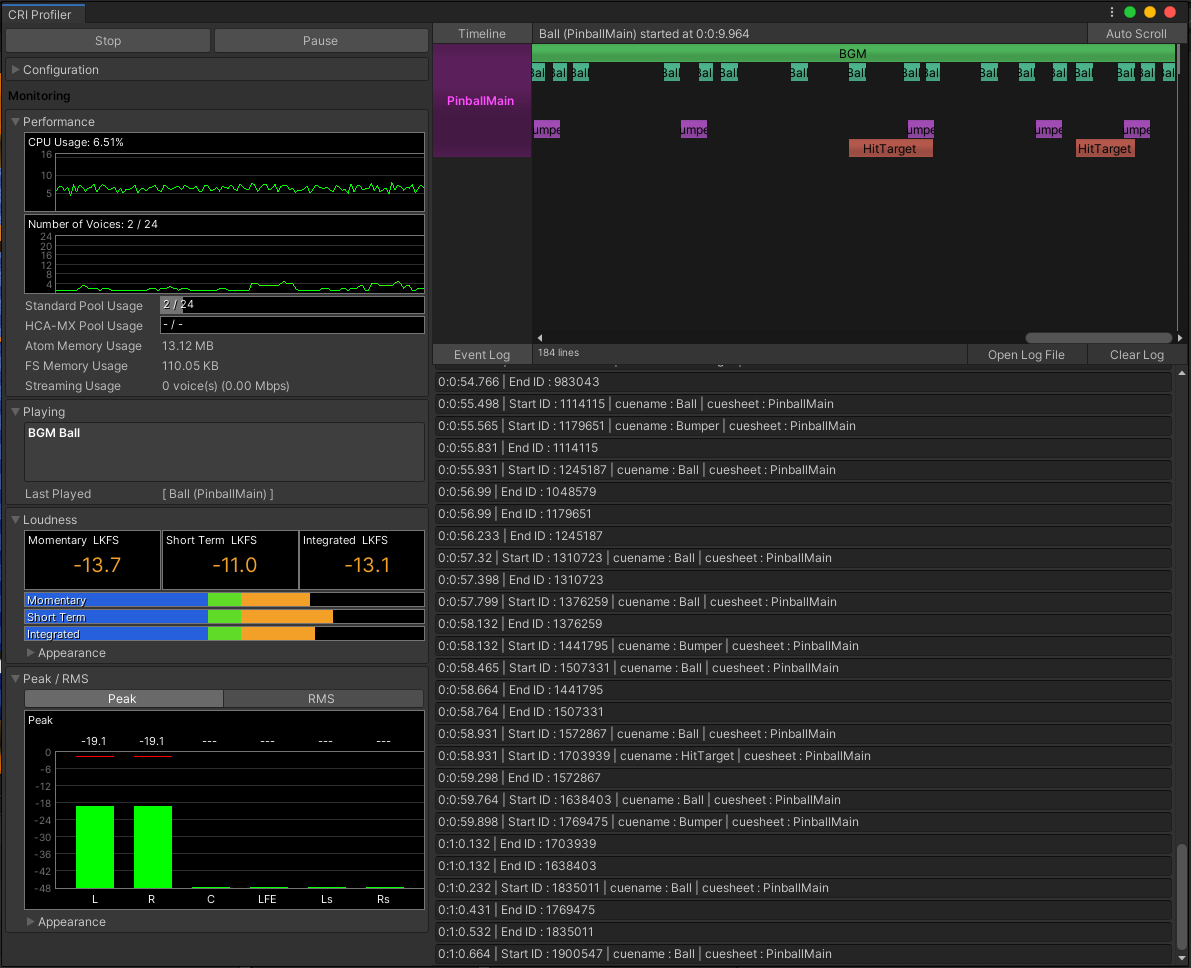The image size is (1191, 968).
Task: Toggle Auto Scroll on the timeline
Action: click(1137, 33)
